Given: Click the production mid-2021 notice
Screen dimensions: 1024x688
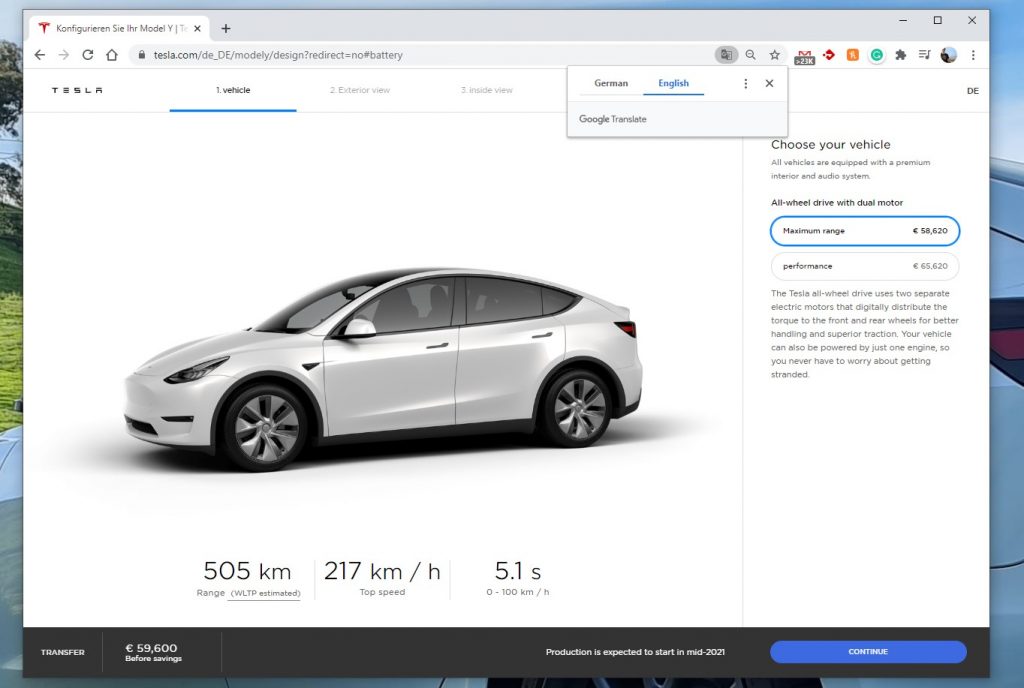Looking at the screenshot, I should click(635, 651).
